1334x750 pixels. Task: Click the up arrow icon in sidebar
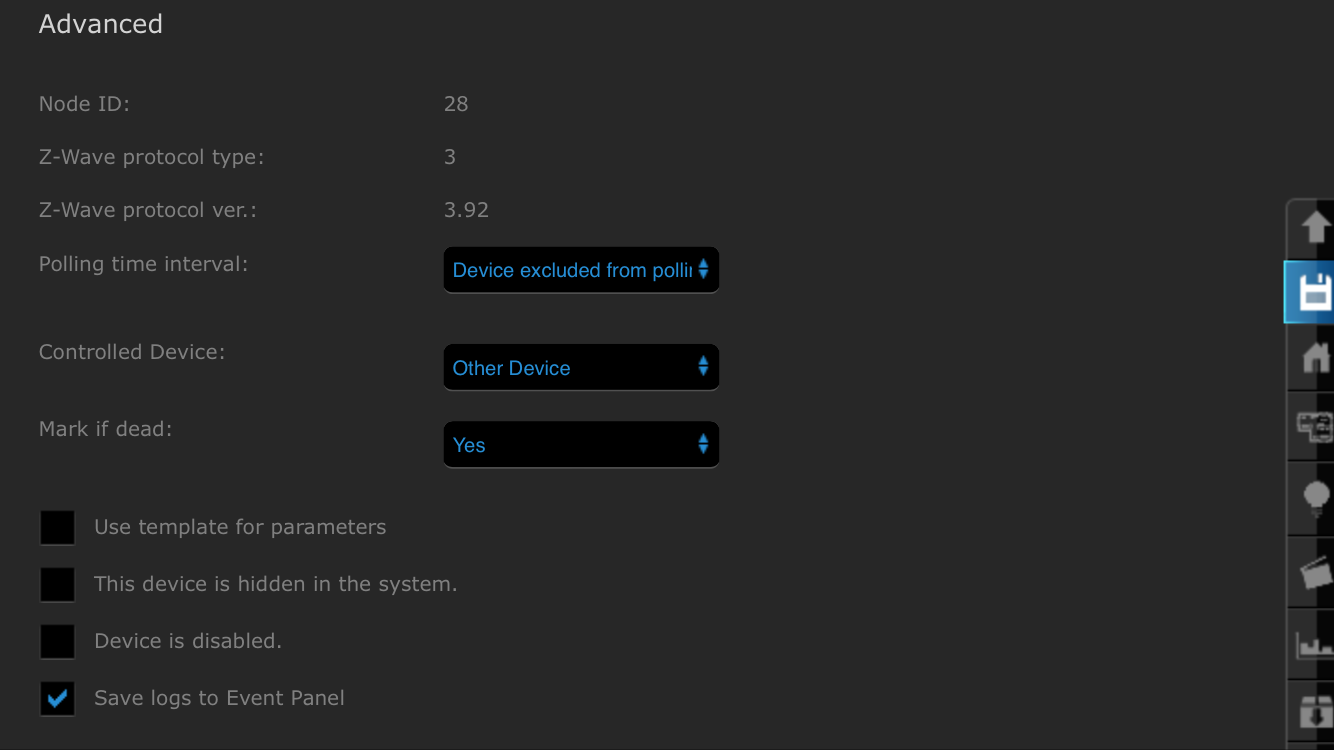[1314, 227]
